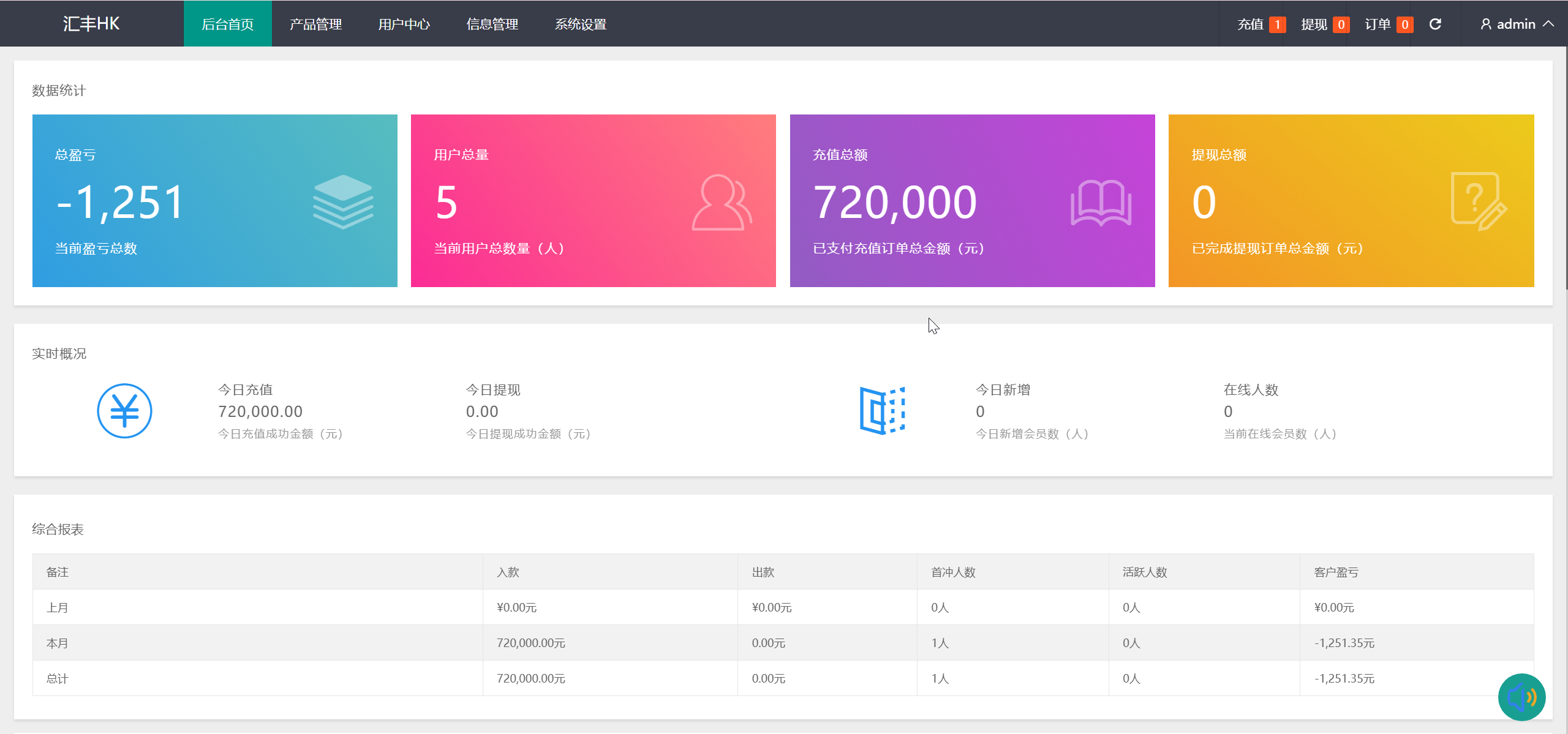Click the 汇丰HK logo title
This screenshot has width=1568, height=734.
tap(91, 24)
